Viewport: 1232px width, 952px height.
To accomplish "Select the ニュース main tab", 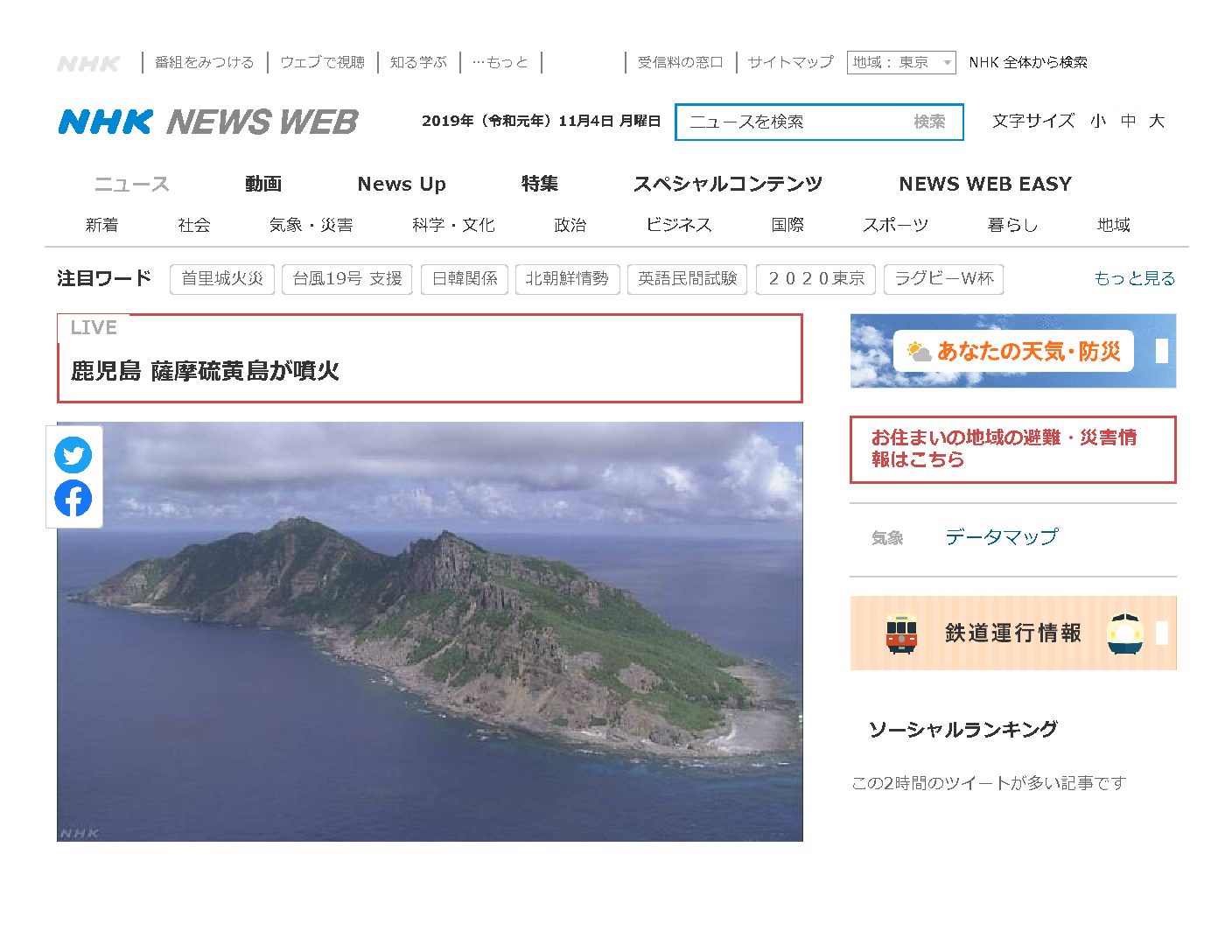I will click(x=132, y=185).
